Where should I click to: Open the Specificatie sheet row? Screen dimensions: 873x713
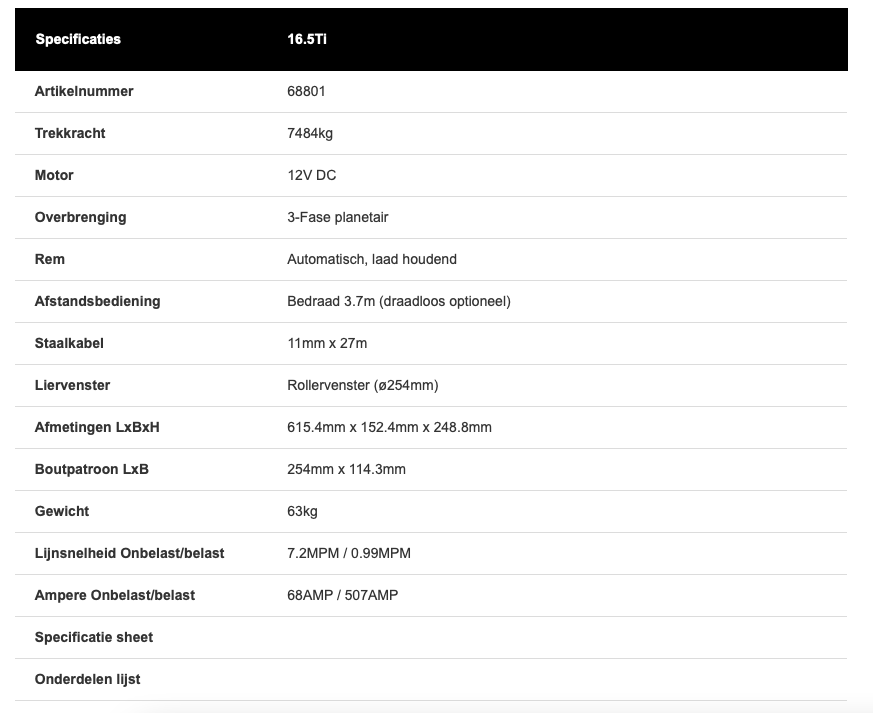coord(94,637)
